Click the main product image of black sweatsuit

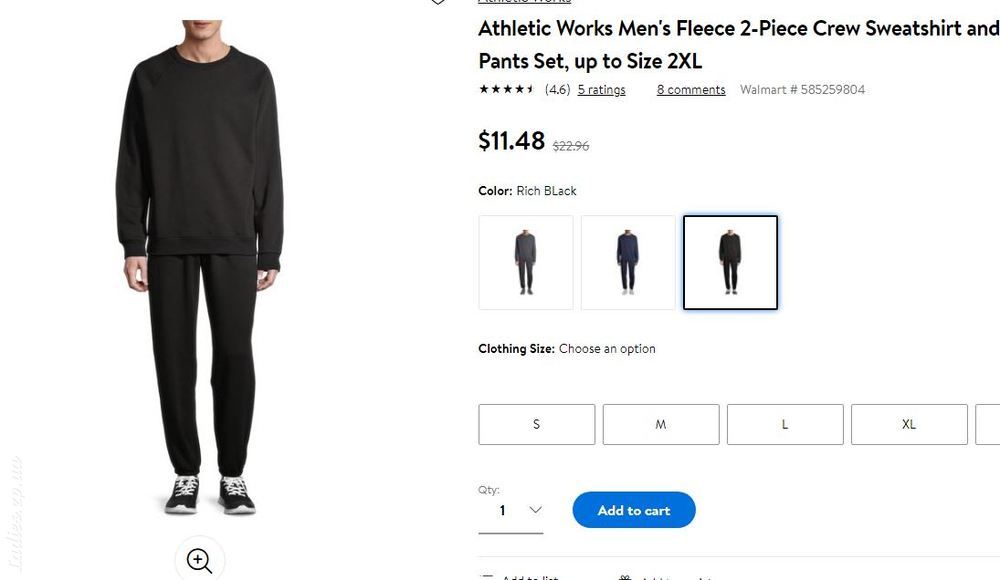200,268
